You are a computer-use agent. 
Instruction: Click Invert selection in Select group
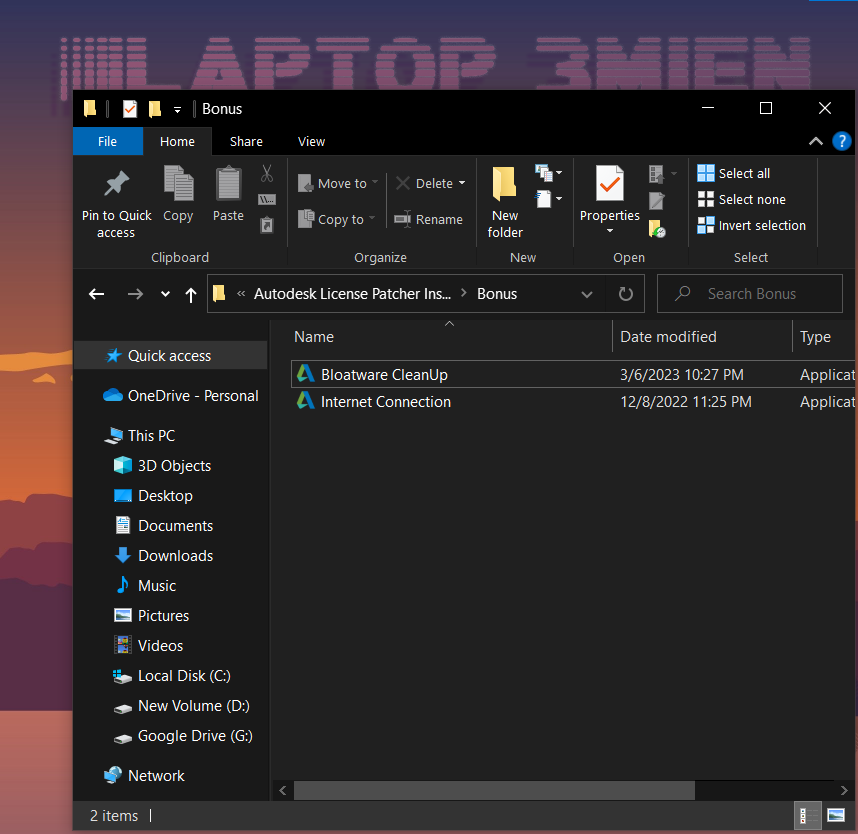pos(751,225)
